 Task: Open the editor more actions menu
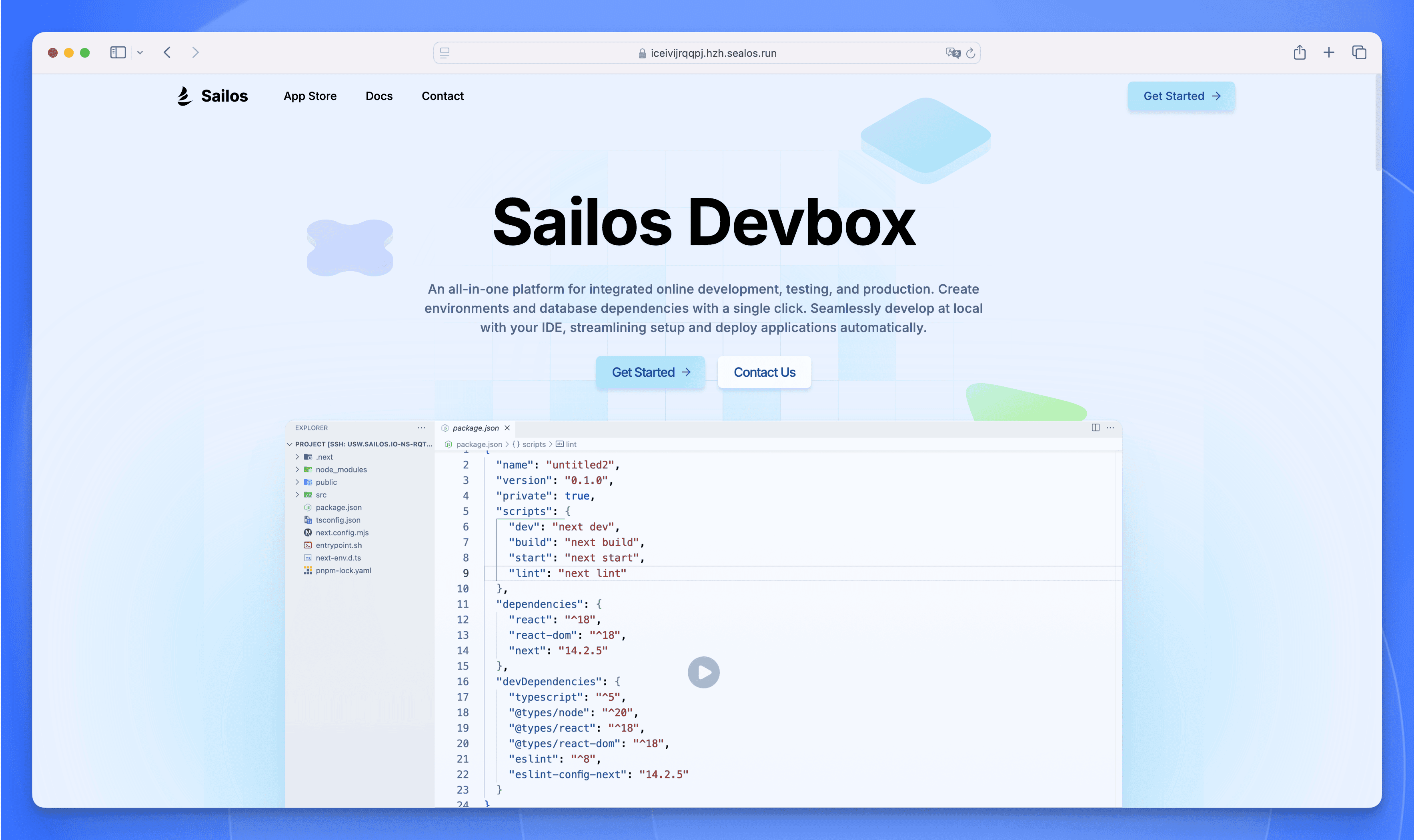[x=1110, y=428]
